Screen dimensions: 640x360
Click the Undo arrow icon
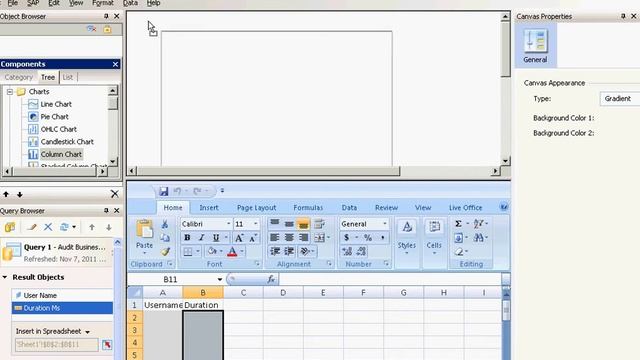pos(177,191)
